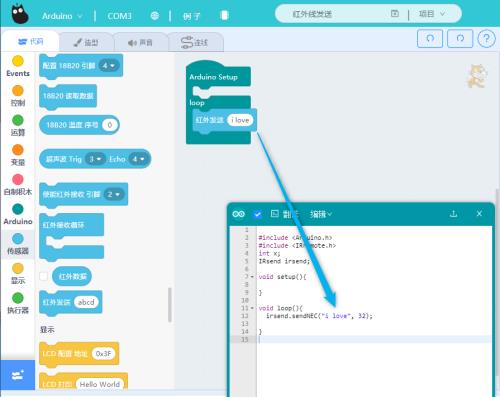This screenshot has width=500, height=397.
Task: Toggle checkbox beside 红外数据 reporter
Action: (x=43, y=276)
